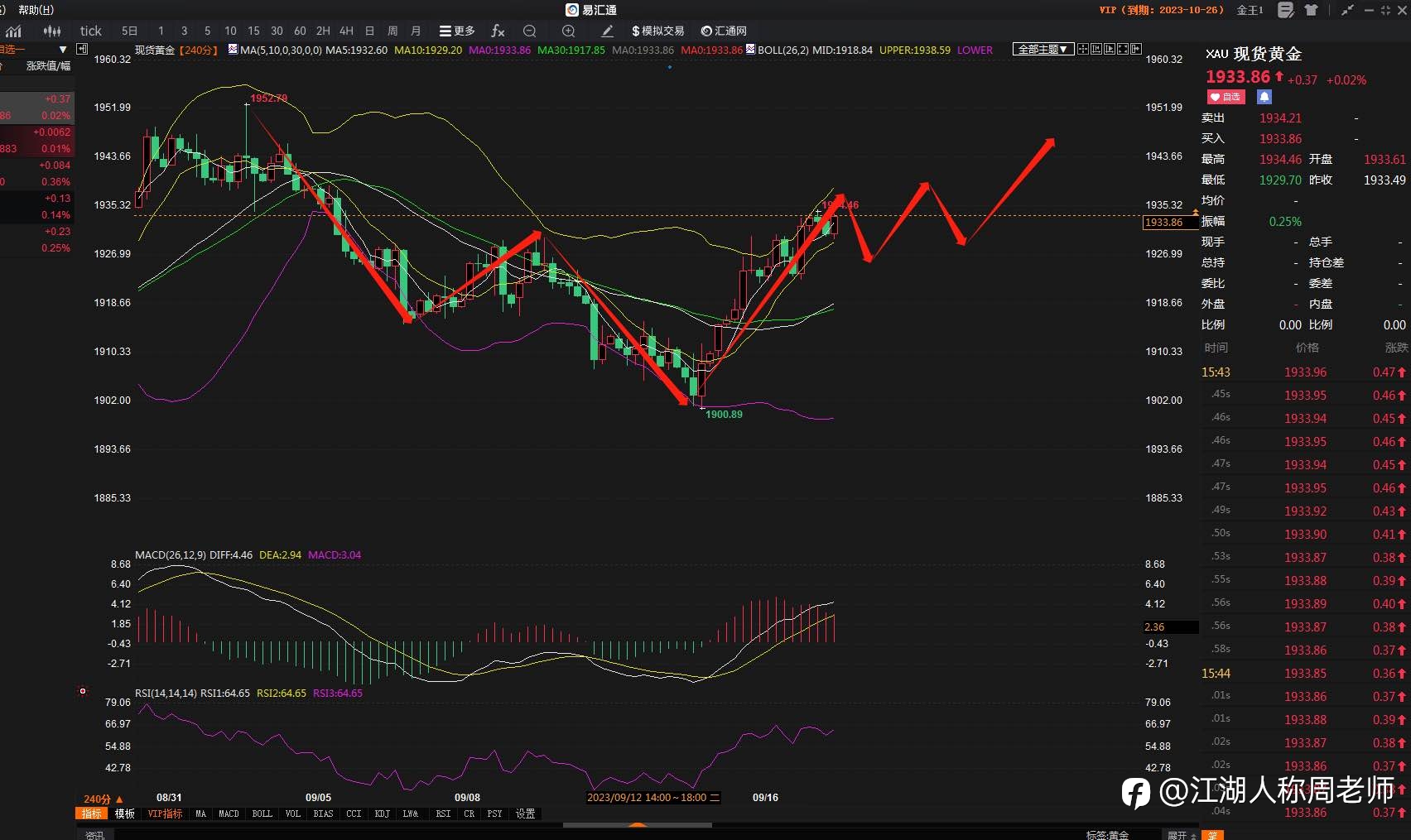
Task: Select the 周 weekly period
Action: [x=392, y=31]
